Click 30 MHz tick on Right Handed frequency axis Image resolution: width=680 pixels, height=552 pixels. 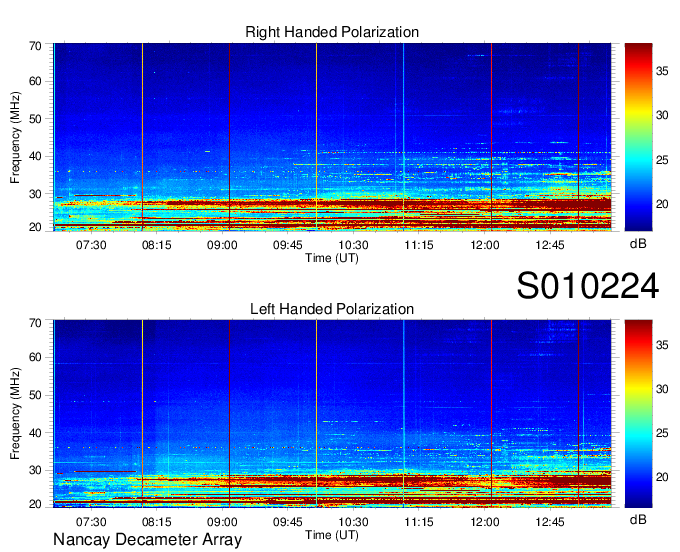pyautogui.click(x=35, y=194)
